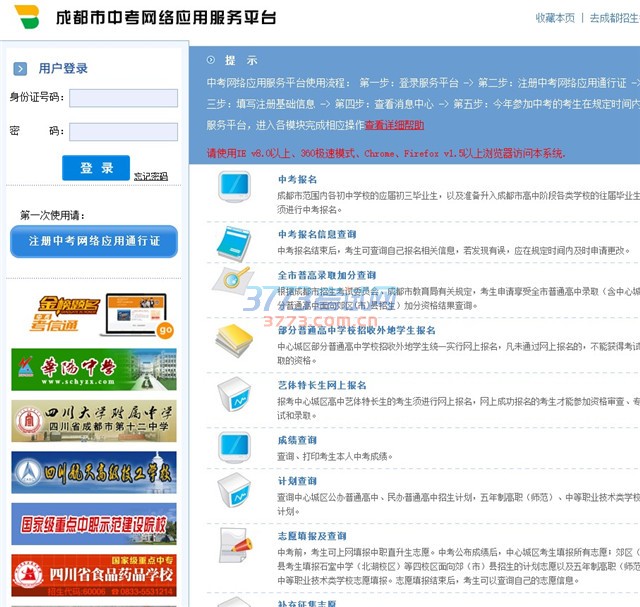Click the icon beside 艺体特长生网上报名
This screenshot has width=640, height=607.
point(236,392)
